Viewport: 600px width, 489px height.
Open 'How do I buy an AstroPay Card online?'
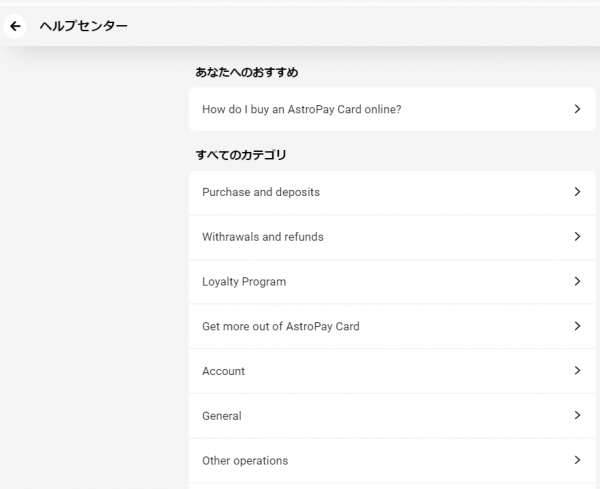point(392,109)
